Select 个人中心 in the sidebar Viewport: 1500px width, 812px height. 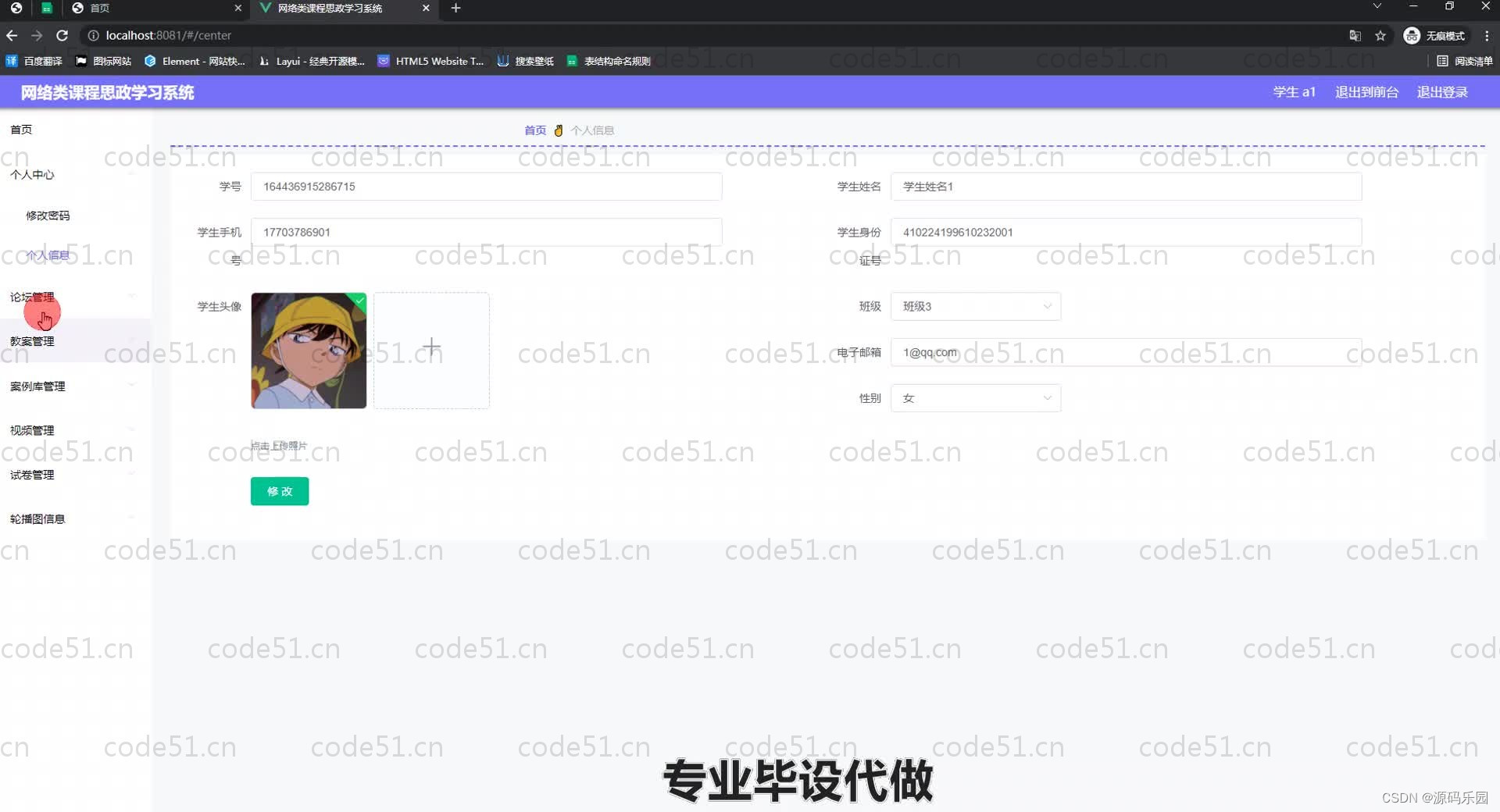[x=32, y=174]
